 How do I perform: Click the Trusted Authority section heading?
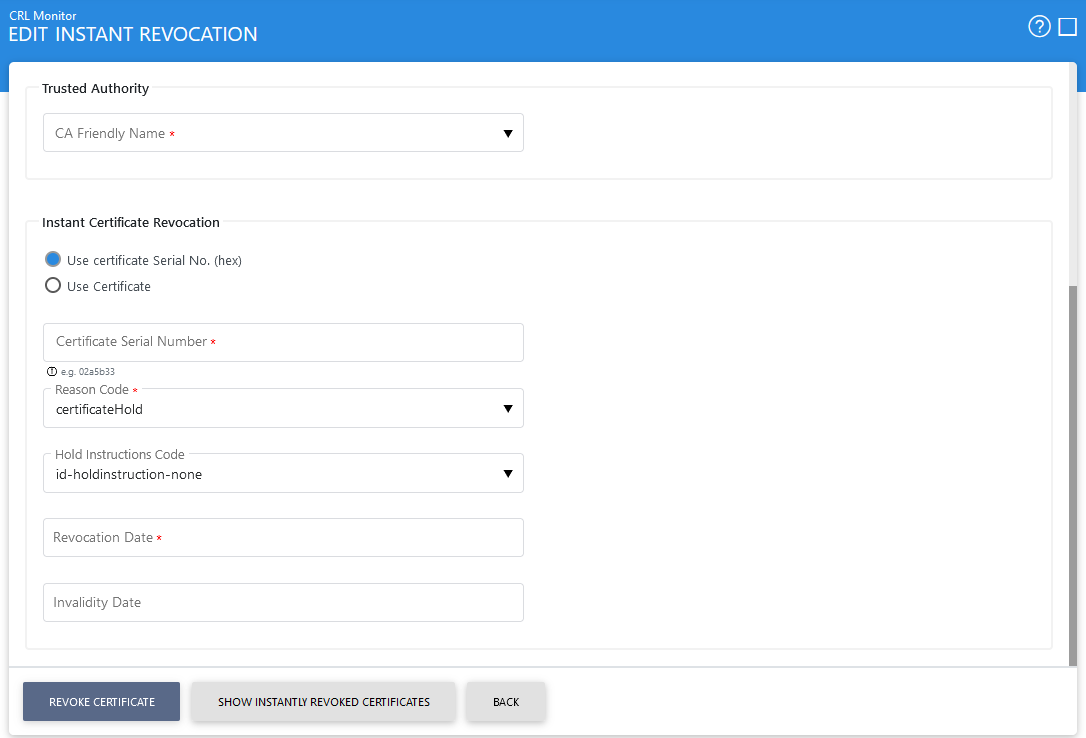click(95, 89)
